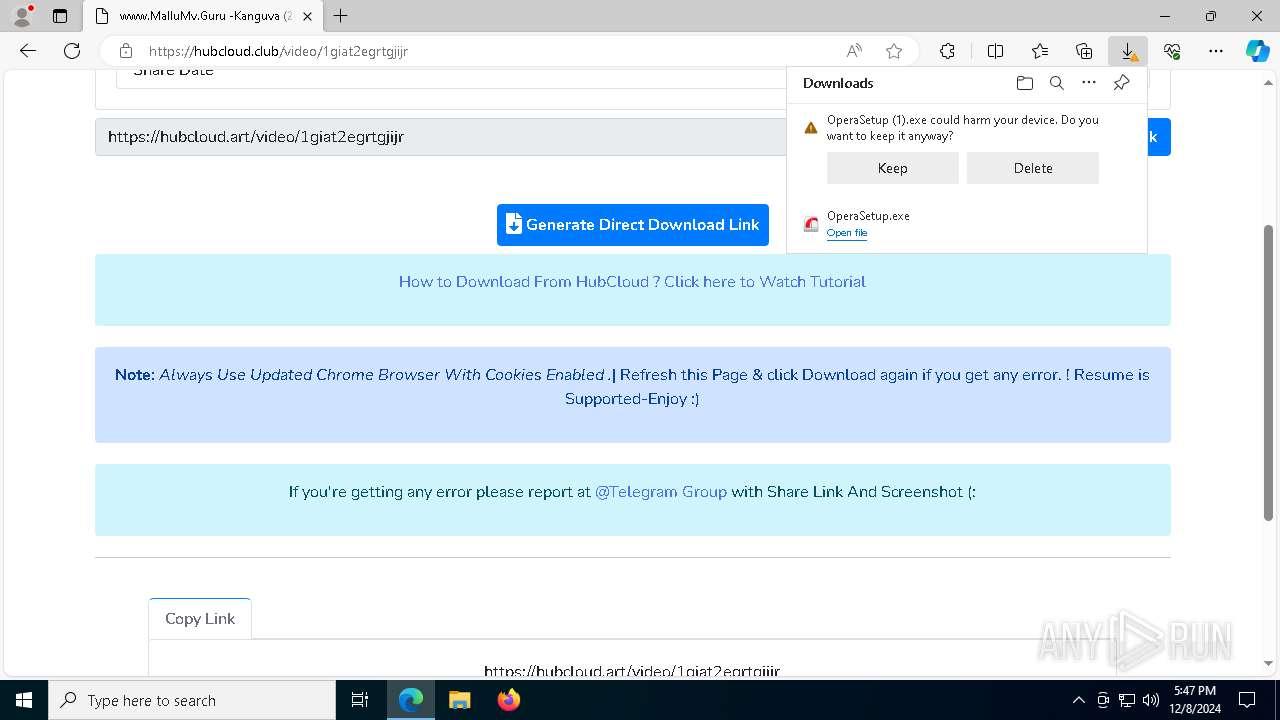The image size is (1280, 720).
Task: Pin the Downloads panel
Action: [x=1121, y=83]
